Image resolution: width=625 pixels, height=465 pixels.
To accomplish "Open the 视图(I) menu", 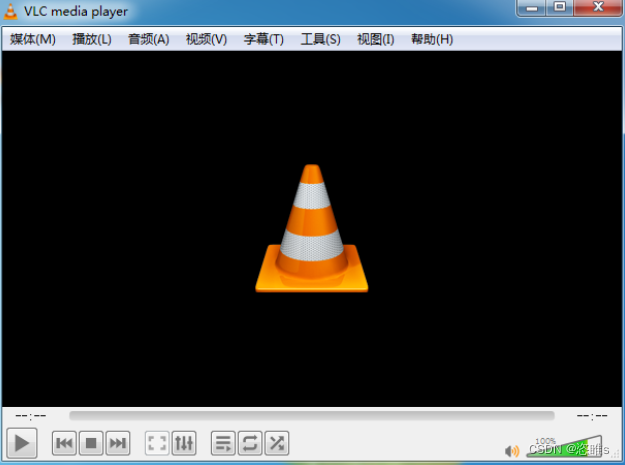I will coord(375,39).
